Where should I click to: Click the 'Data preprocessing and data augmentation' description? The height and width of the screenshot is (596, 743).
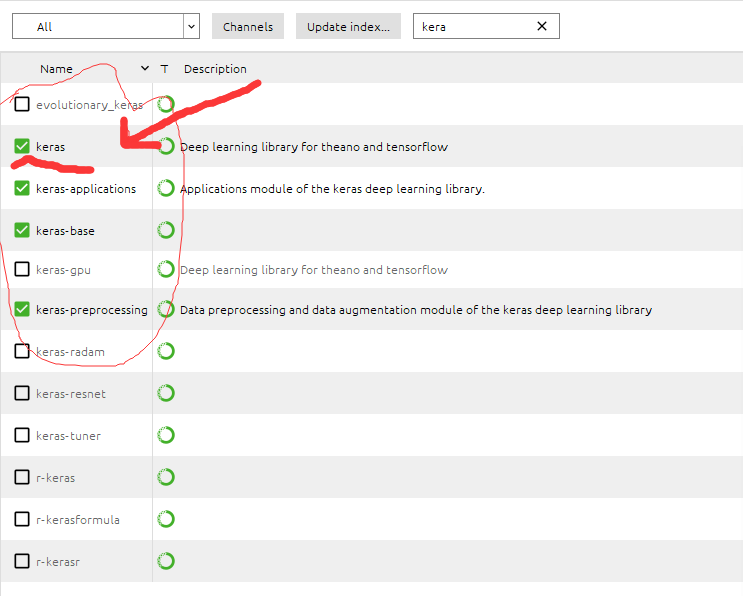coord(416,310)
